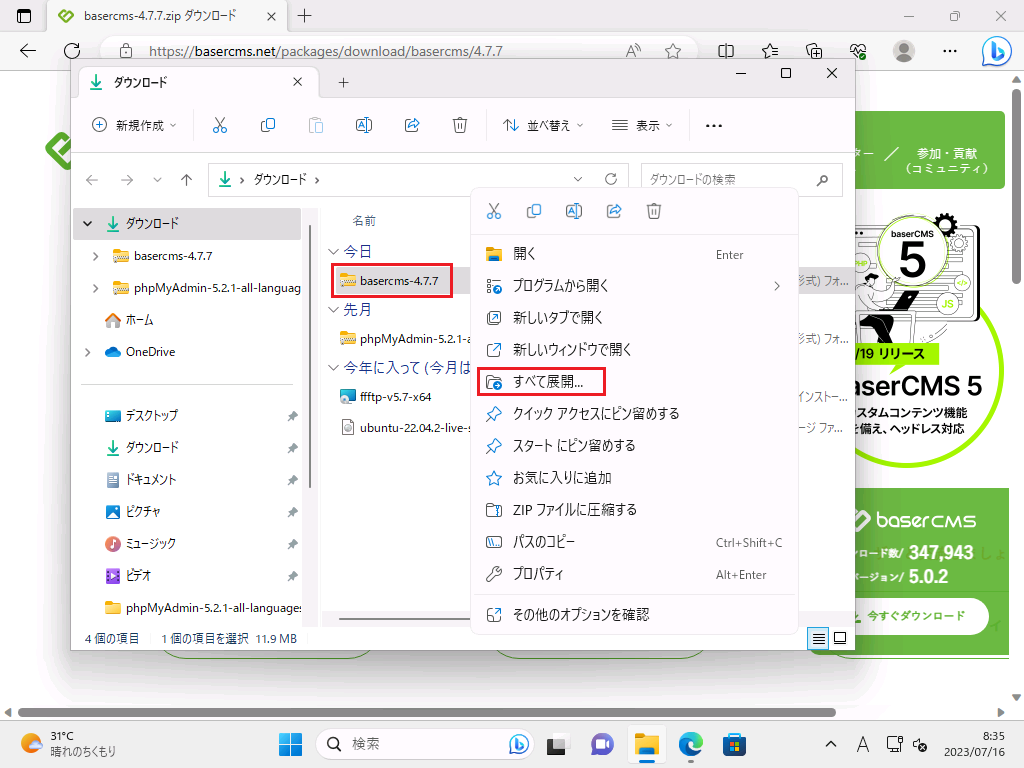The image size is (1024, 768).
Task: Click Share icon in context menu top row
Action: (x=615, y=211)
